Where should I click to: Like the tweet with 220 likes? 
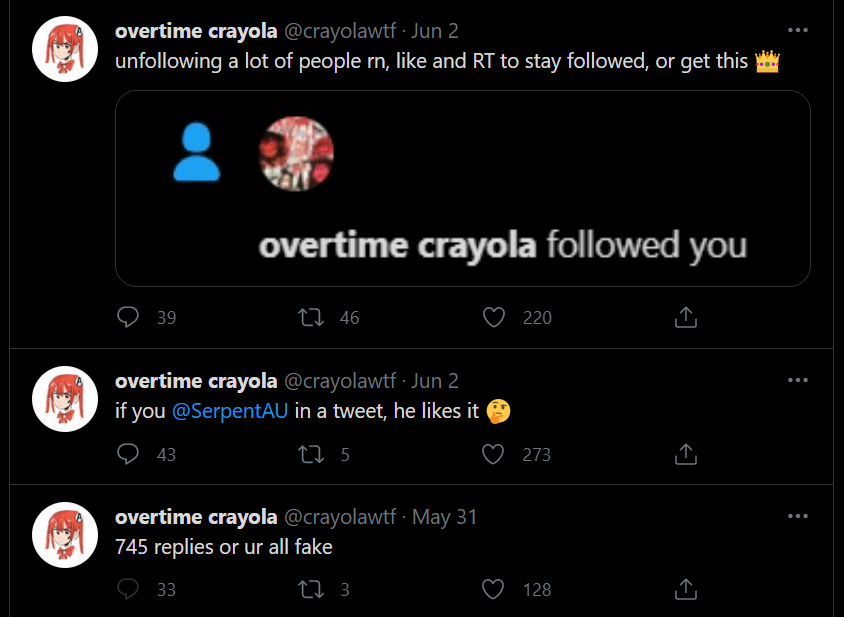pyautogui.click(x=494, y=317)
